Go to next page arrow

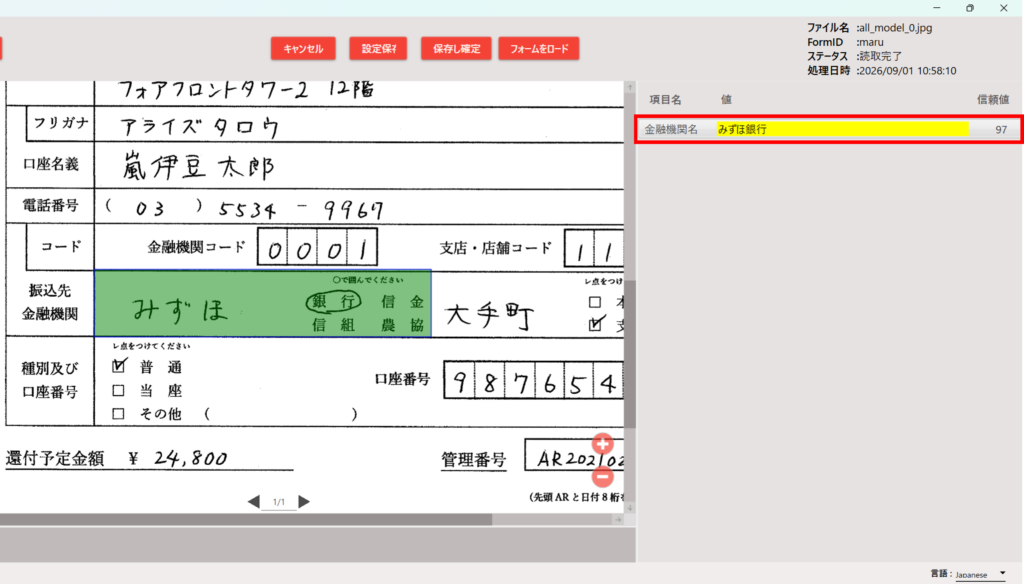click(304, 502)
